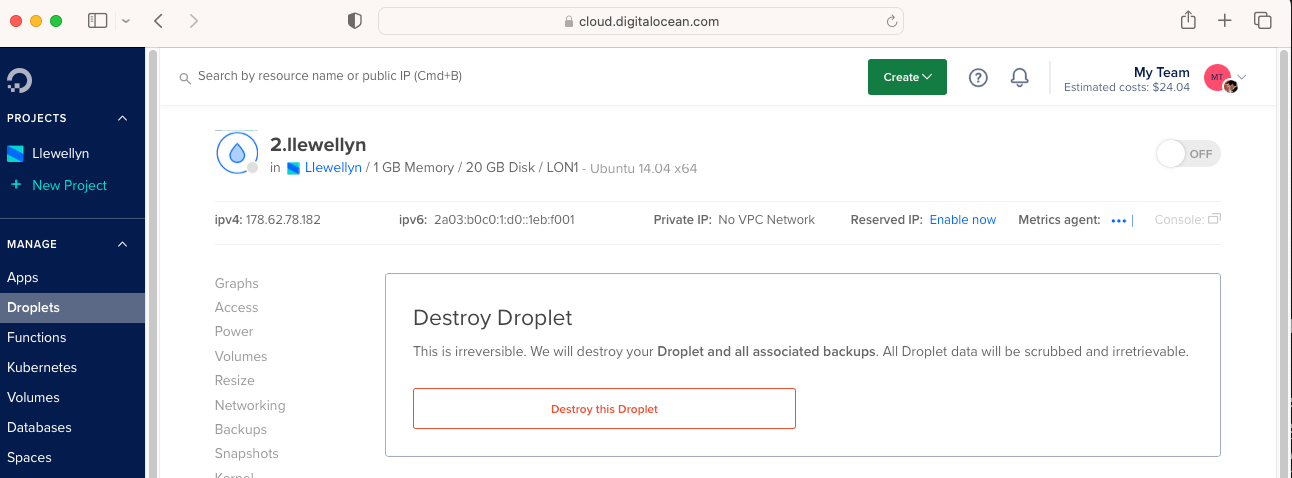Expand sidebar options chevron in Safari toolbar
Viewport: 1292px width, 478px height.
125,21
